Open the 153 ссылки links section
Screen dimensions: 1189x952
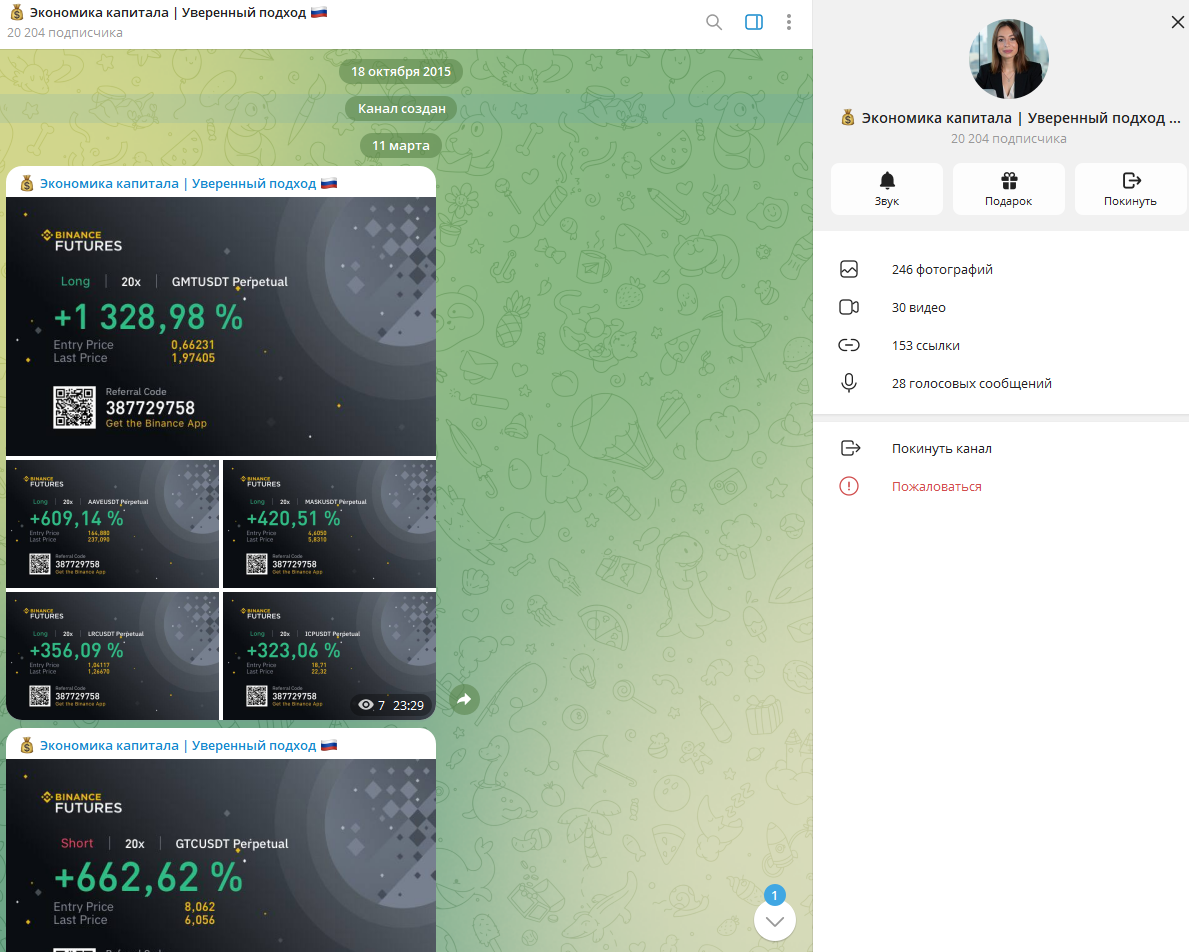(925, 346)
